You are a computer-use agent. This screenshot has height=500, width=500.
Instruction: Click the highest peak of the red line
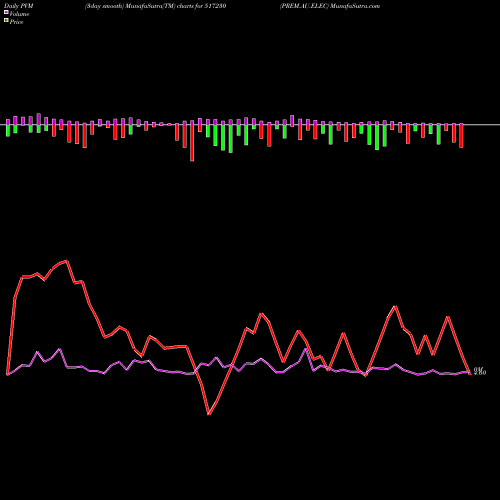[67, 261]
